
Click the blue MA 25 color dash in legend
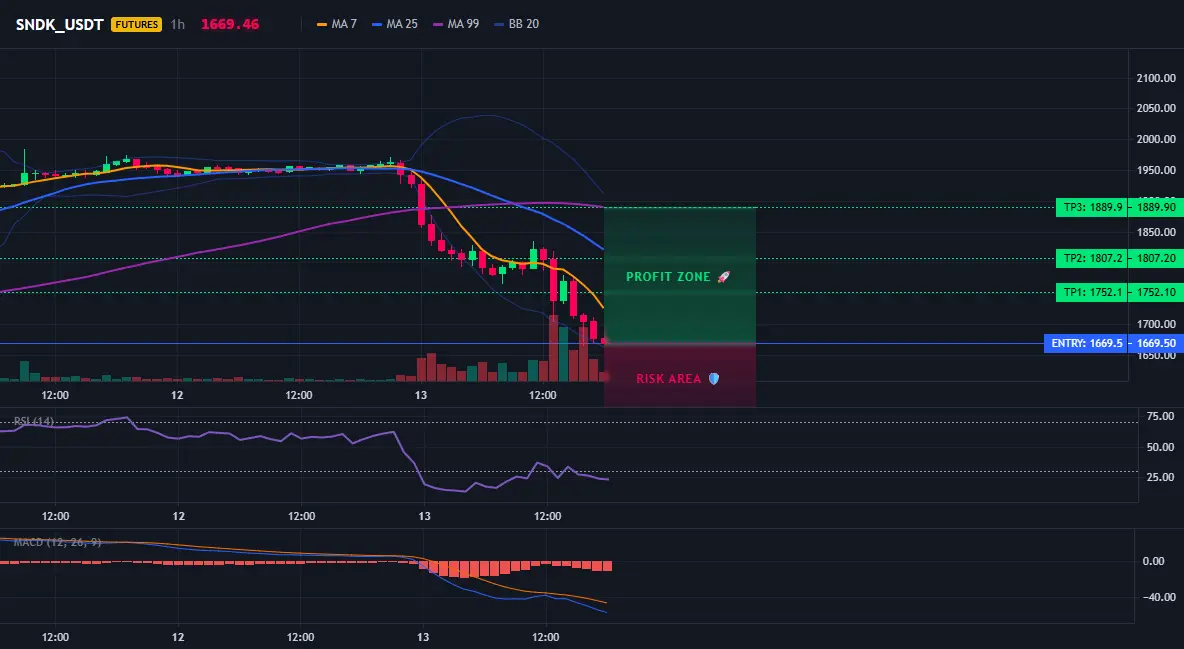[378, 24]
